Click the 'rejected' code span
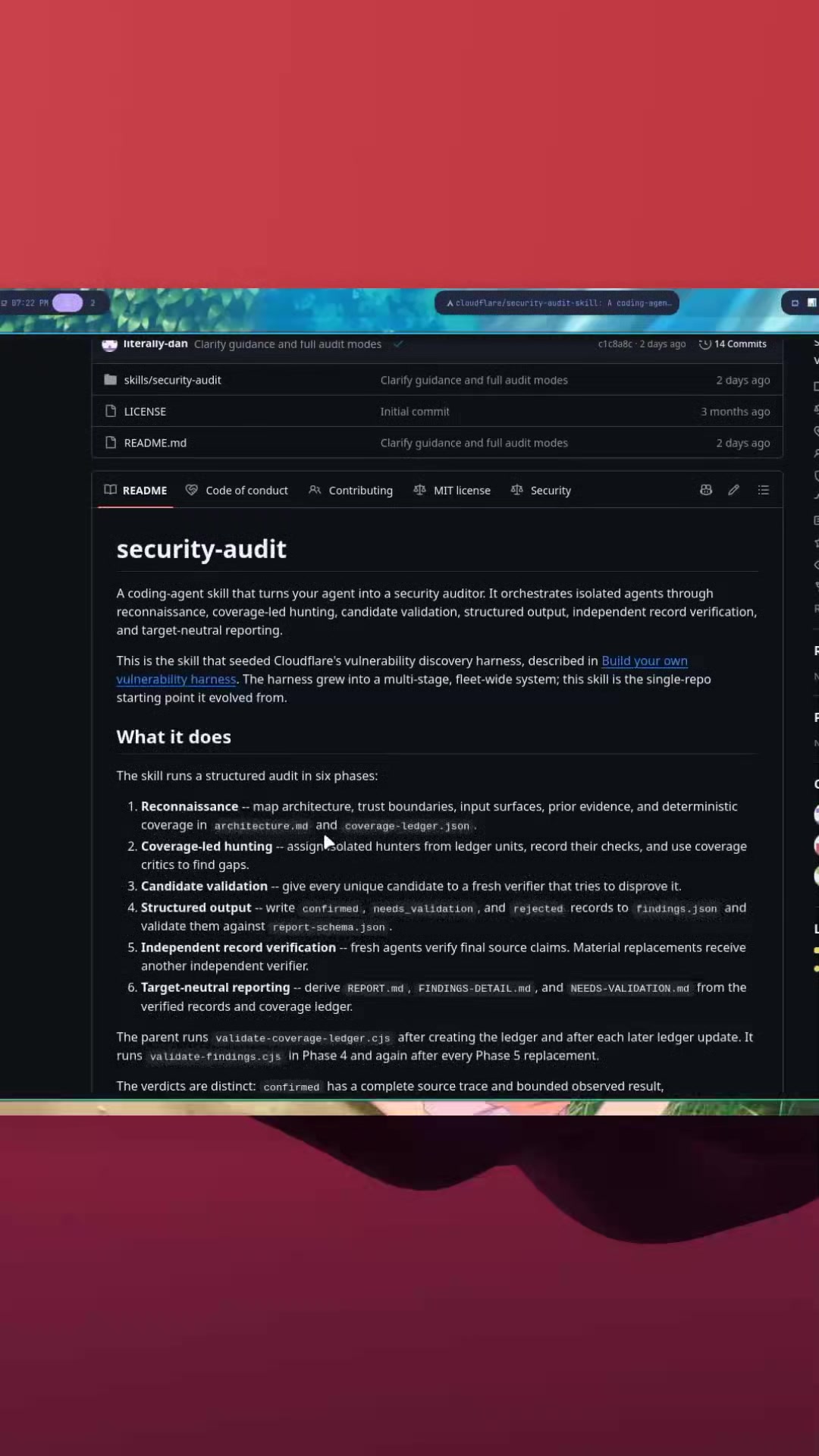The height and width of the screenshot is (1456, 819). tap(538, 908)
